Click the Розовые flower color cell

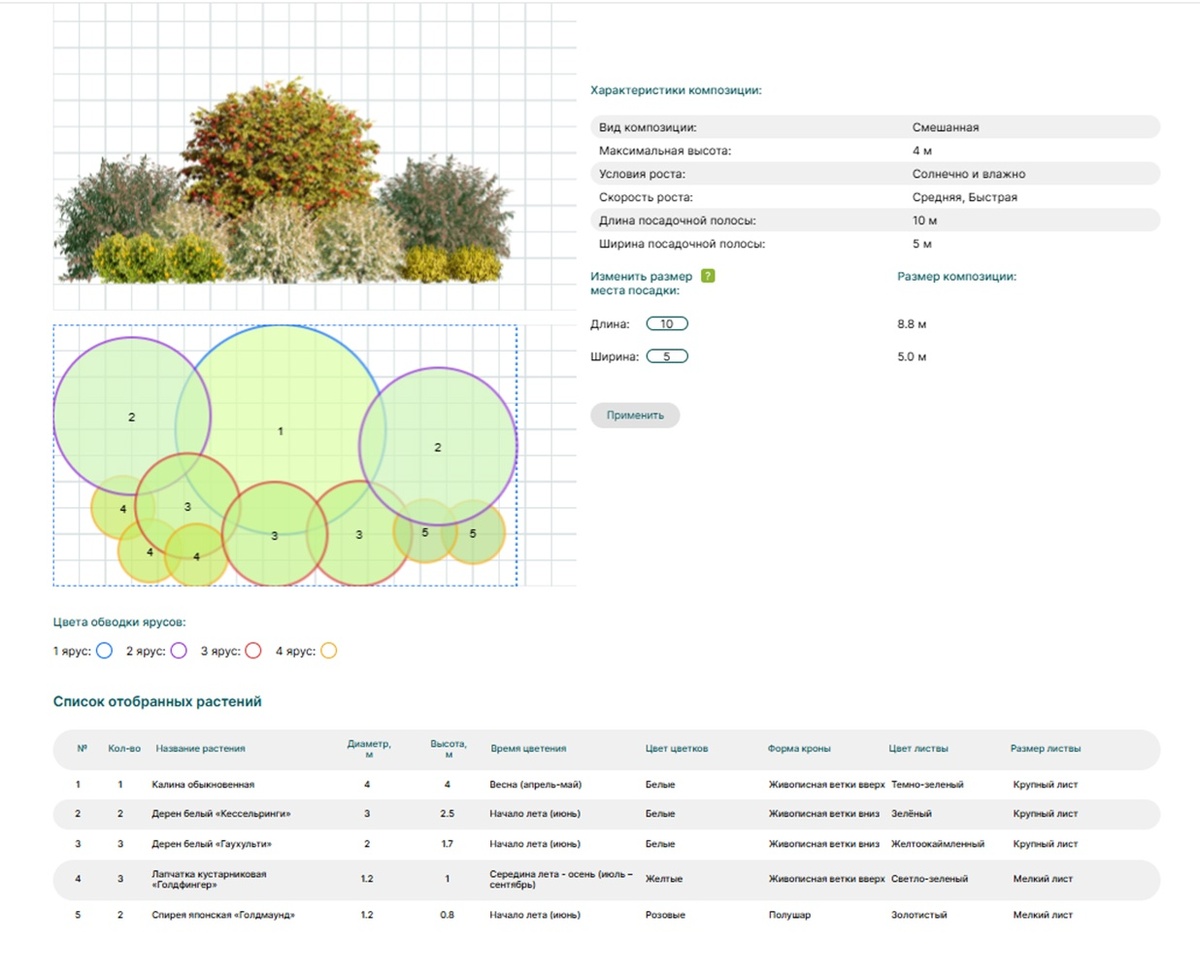click(x=665, y=915)
